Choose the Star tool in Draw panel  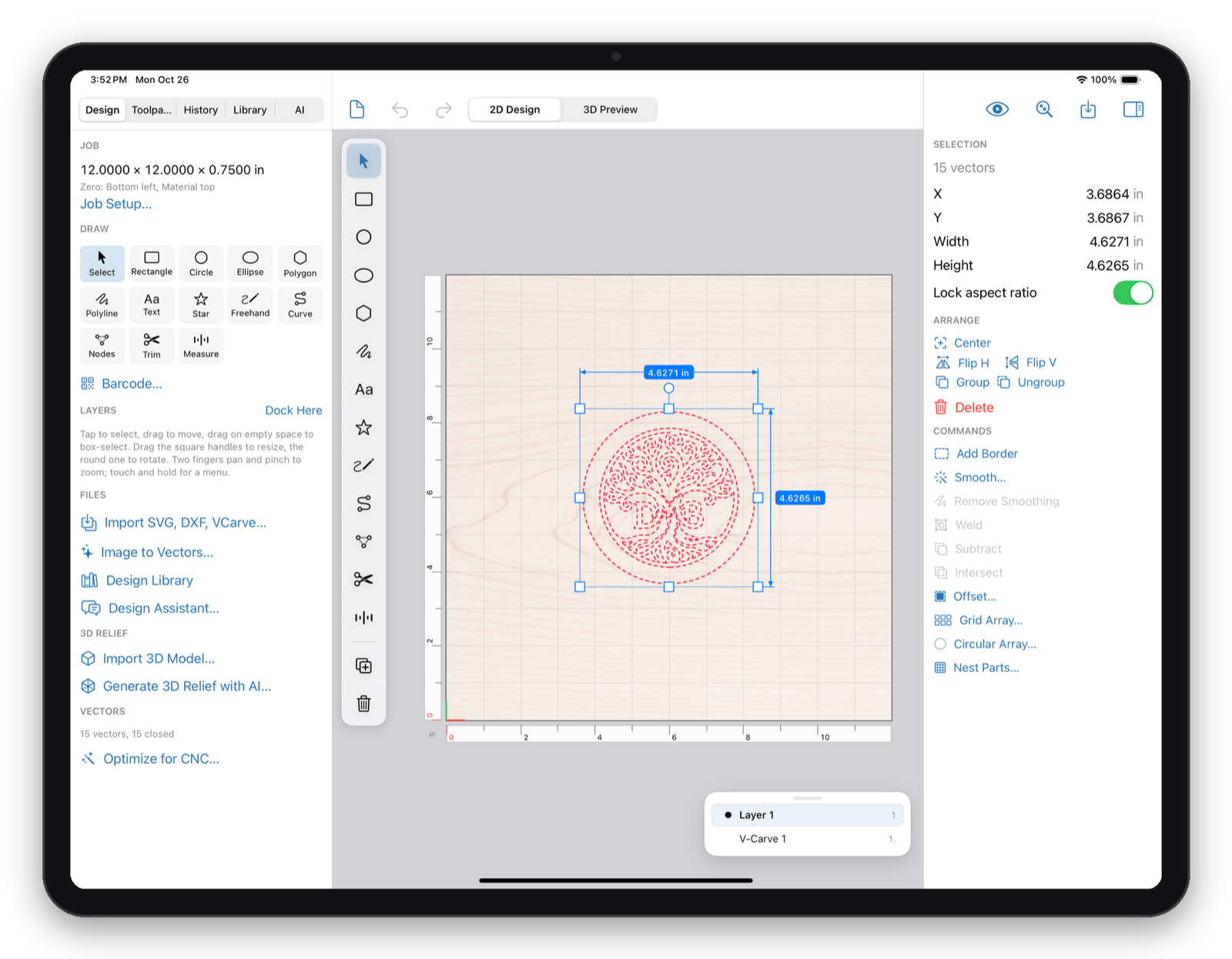click(201, 305)
